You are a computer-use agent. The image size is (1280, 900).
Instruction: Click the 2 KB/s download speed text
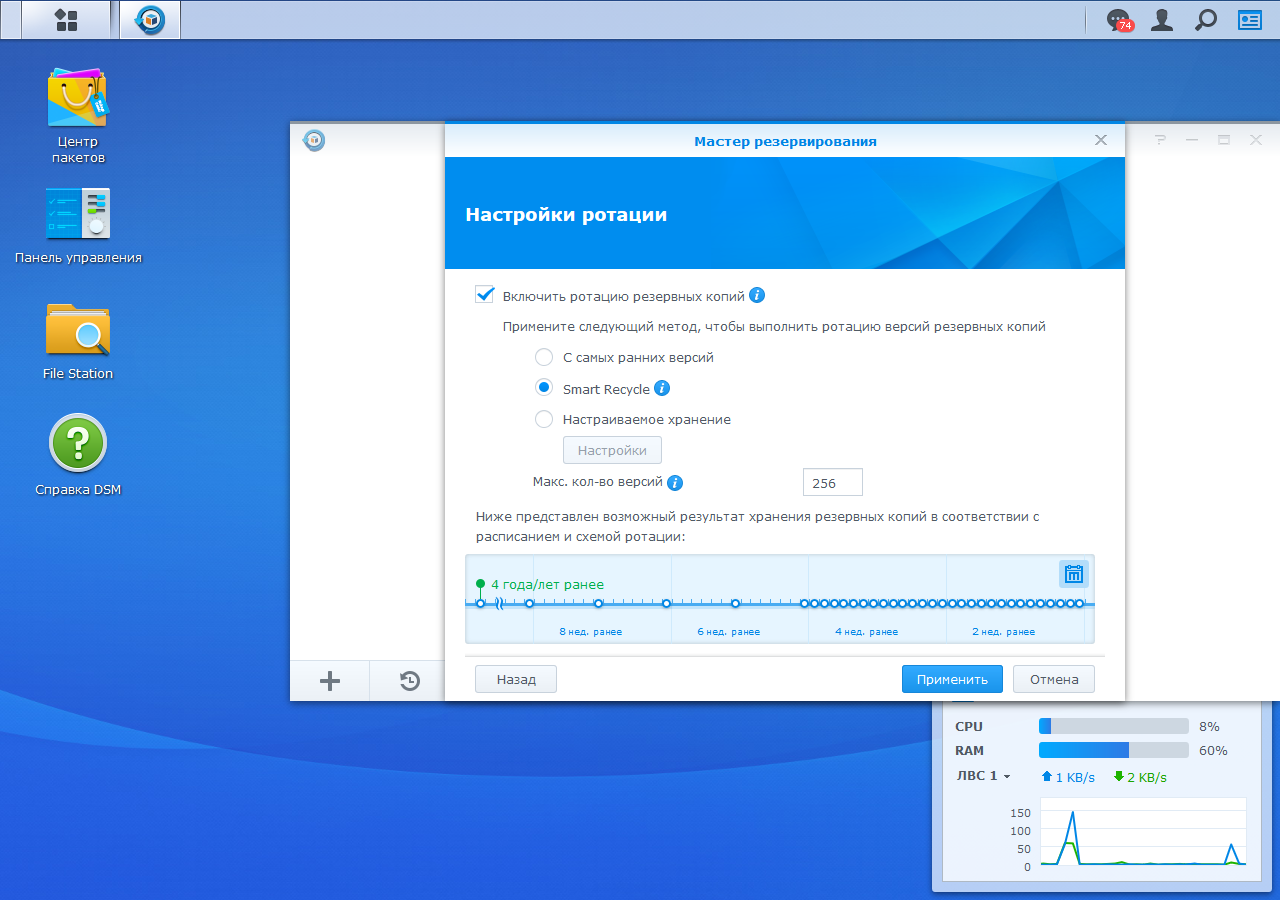click(1147, 777)
